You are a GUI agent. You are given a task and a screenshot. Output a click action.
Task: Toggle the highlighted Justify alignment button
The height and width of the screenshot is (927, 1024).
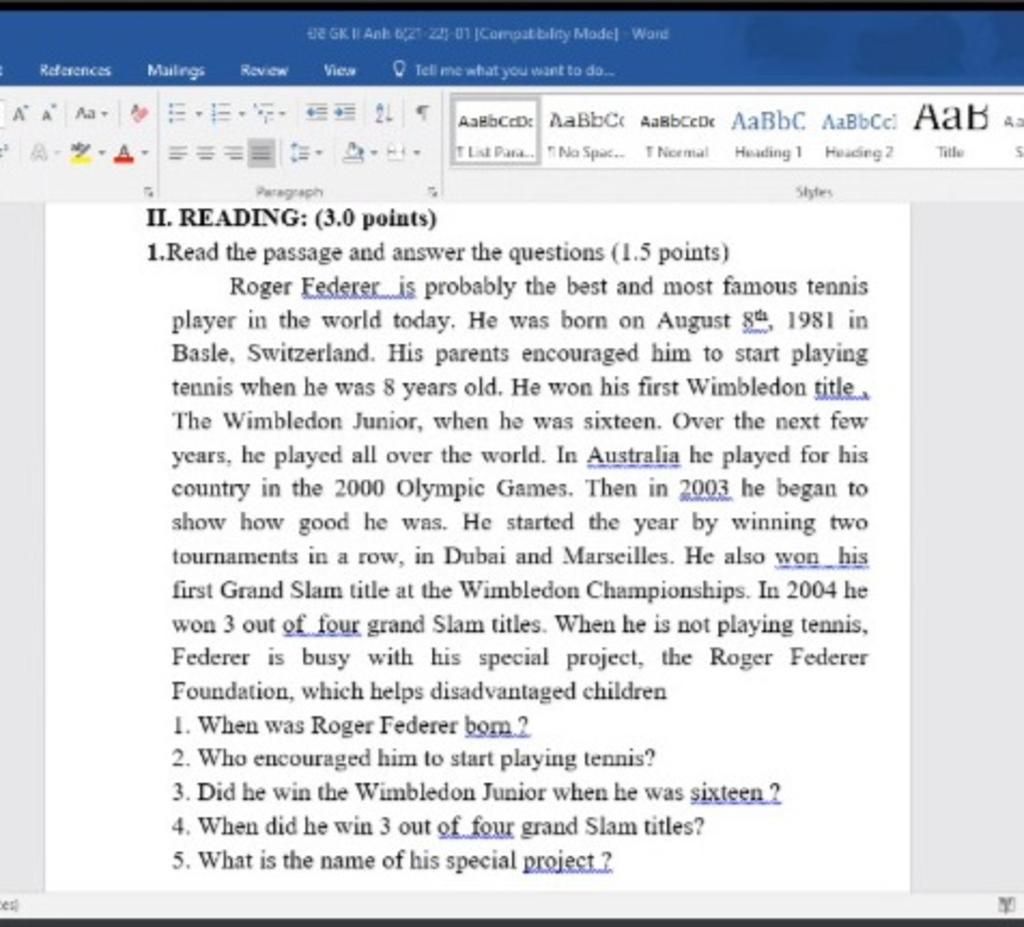coord(261,154)
